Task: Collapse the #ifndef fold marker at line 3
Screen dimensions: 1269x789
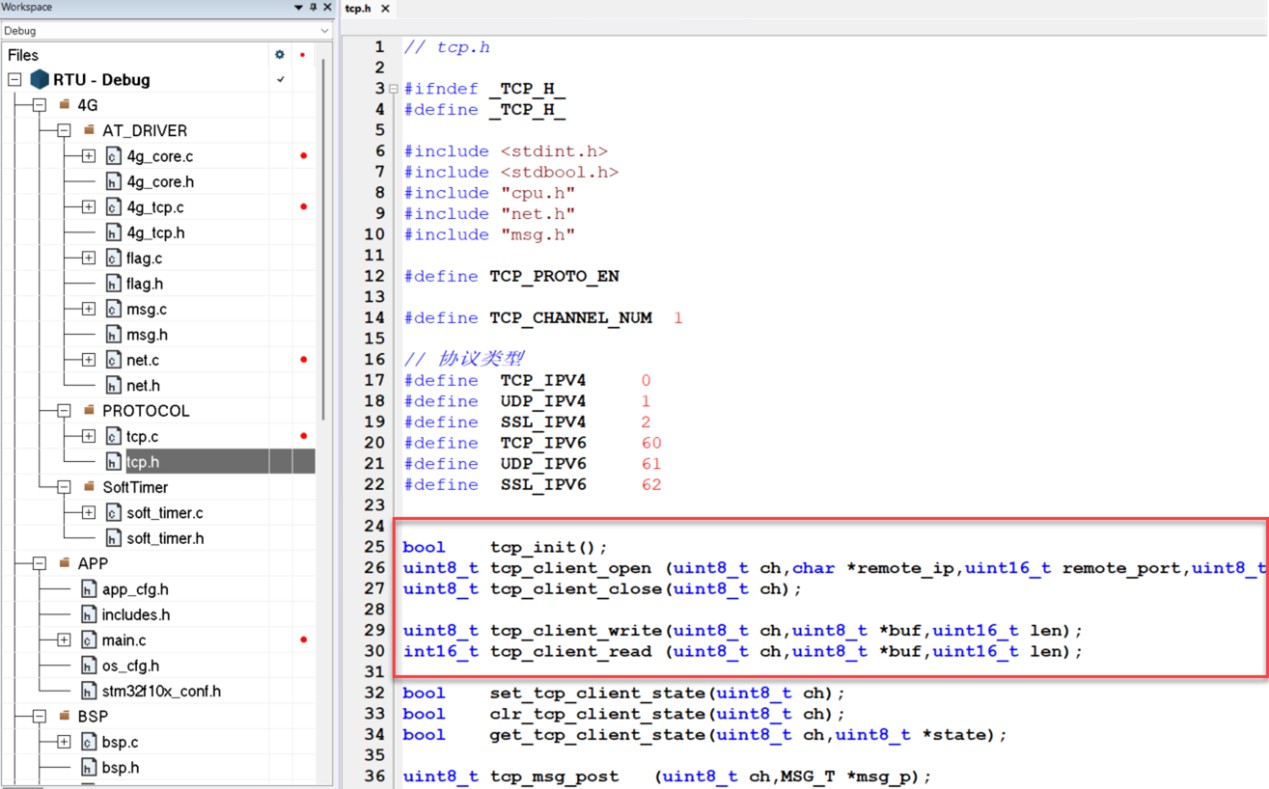Action: tap(393, 89)
